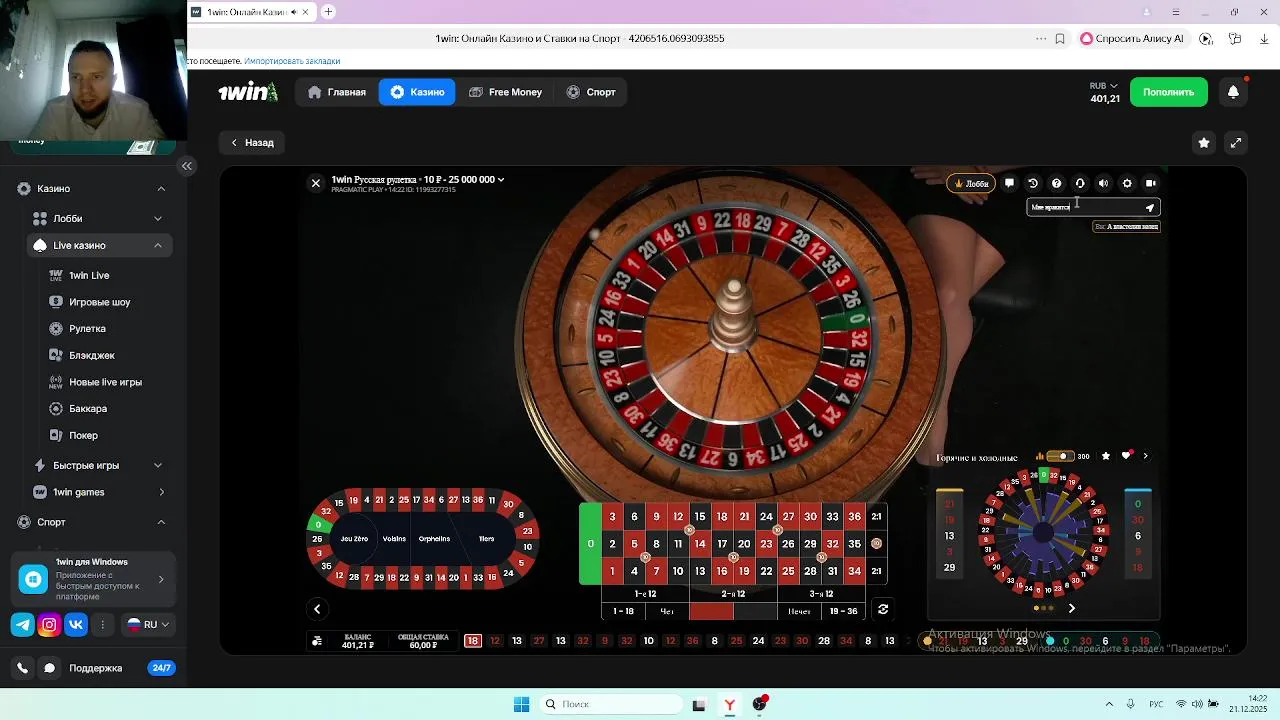Image resolution: width=1280 pixels, height=720 pixels.
Task: Open the game chat icon
Action: 1010,183
